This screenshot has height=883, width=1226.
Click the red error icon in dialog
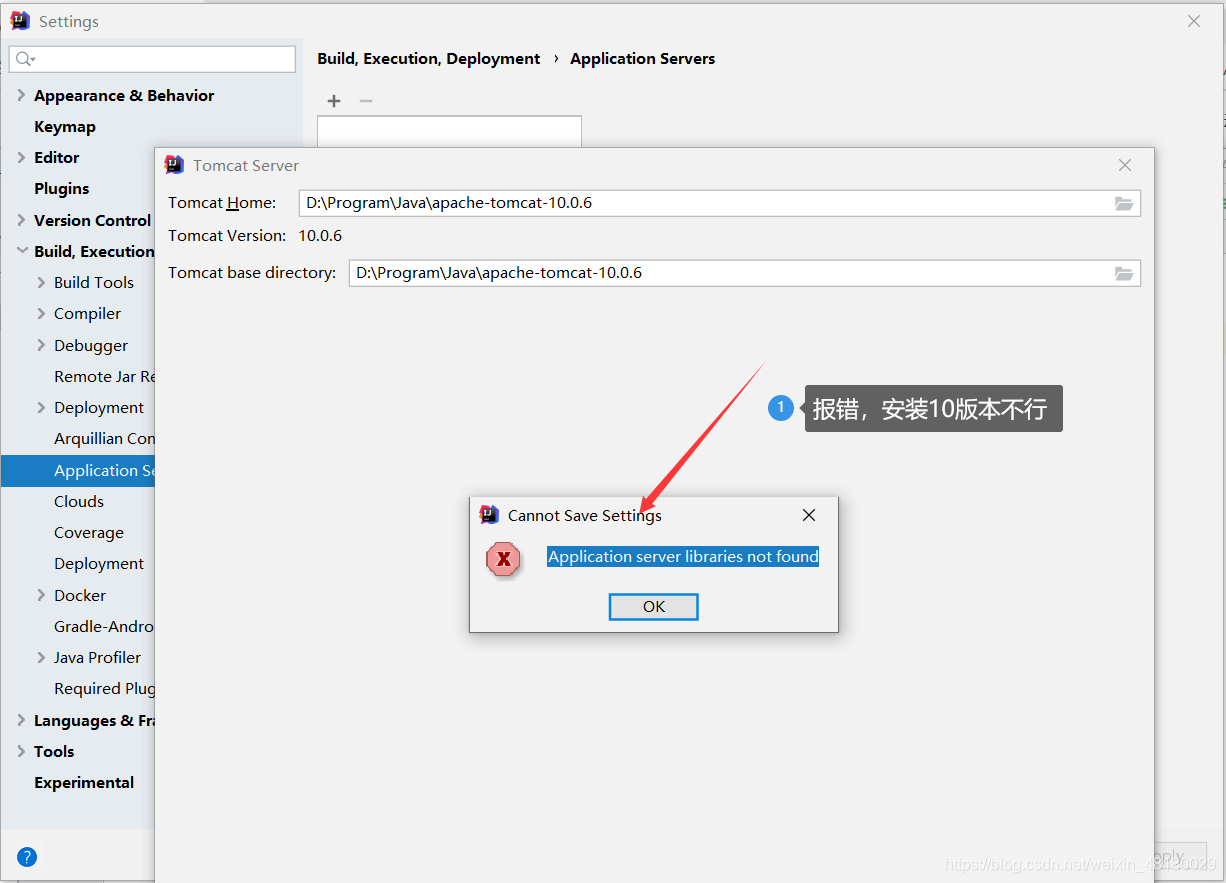click(x=503, y=559)
